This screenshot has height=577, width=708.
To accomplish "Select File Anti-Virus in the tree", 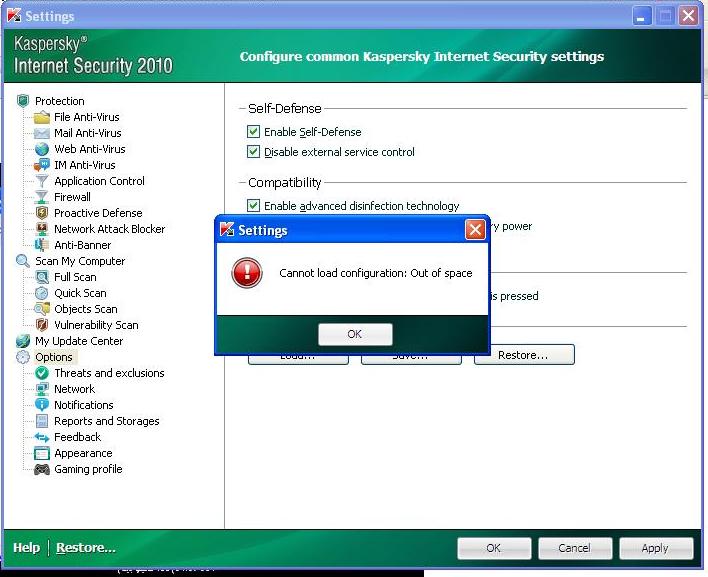I will pos(87,117).
